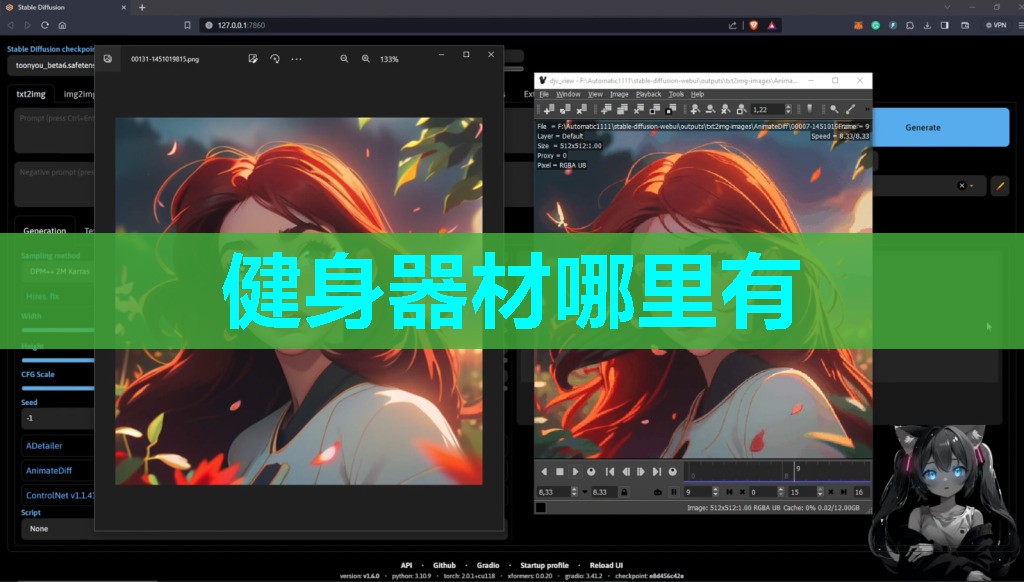
Task: Click the playback loop shuttle knob after Play
Action: pos(591,472)
